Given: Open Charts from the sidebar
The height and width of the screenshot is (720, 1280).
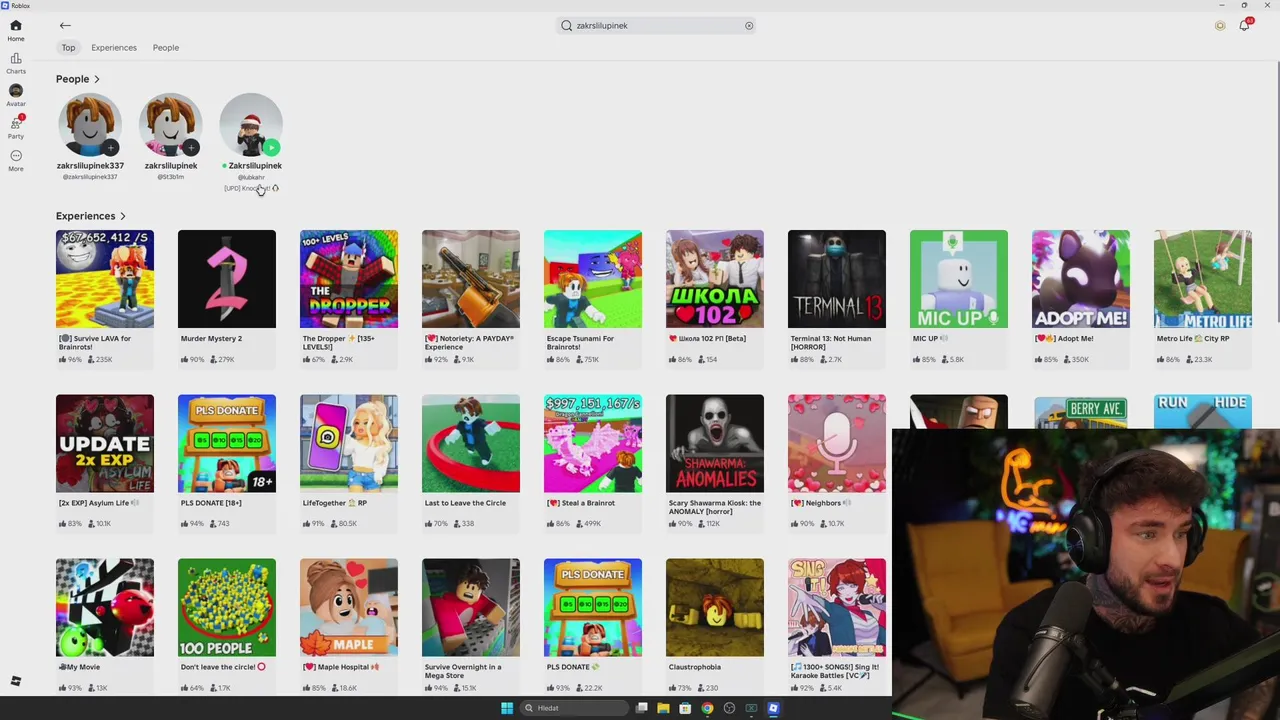Looking at the screenshot, I should coord(16,63).
